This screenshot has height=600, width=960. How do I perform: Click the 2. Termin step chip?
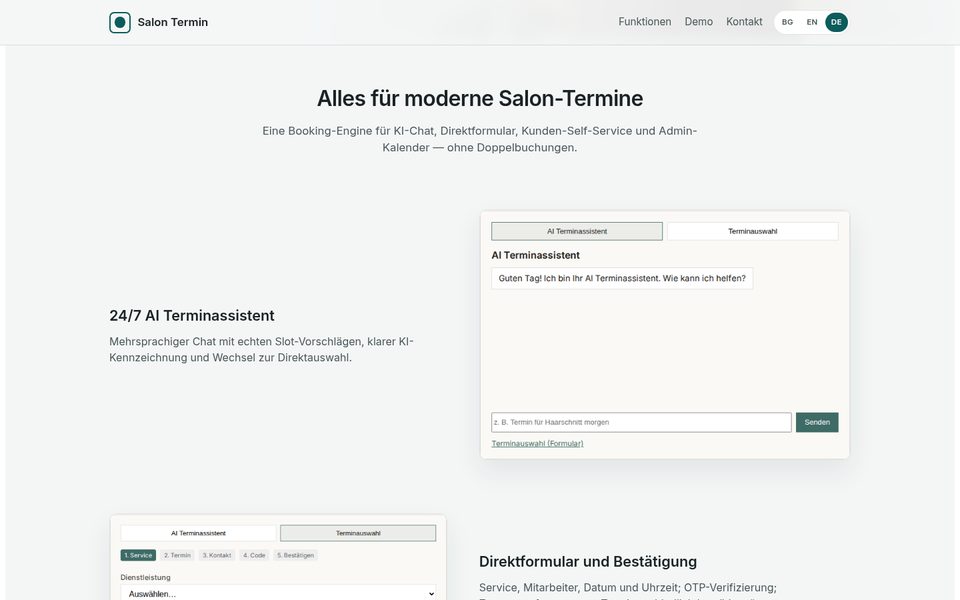click(x=177, y=555)
